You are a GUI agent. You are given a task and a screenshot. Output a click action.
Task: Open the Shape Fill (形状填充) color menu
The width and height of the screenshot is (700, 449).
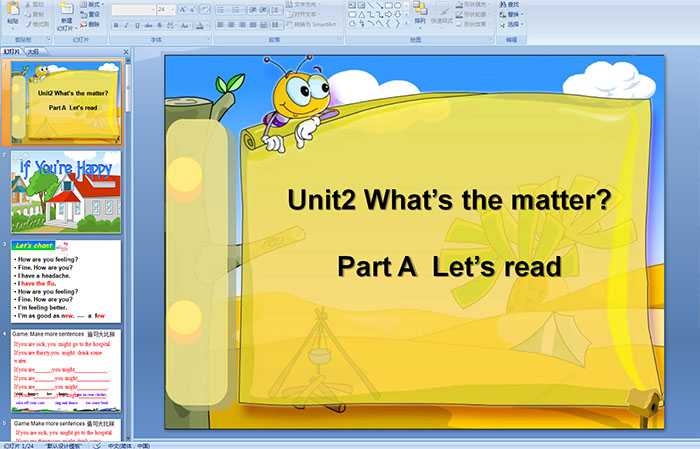[x=474, y=4]
